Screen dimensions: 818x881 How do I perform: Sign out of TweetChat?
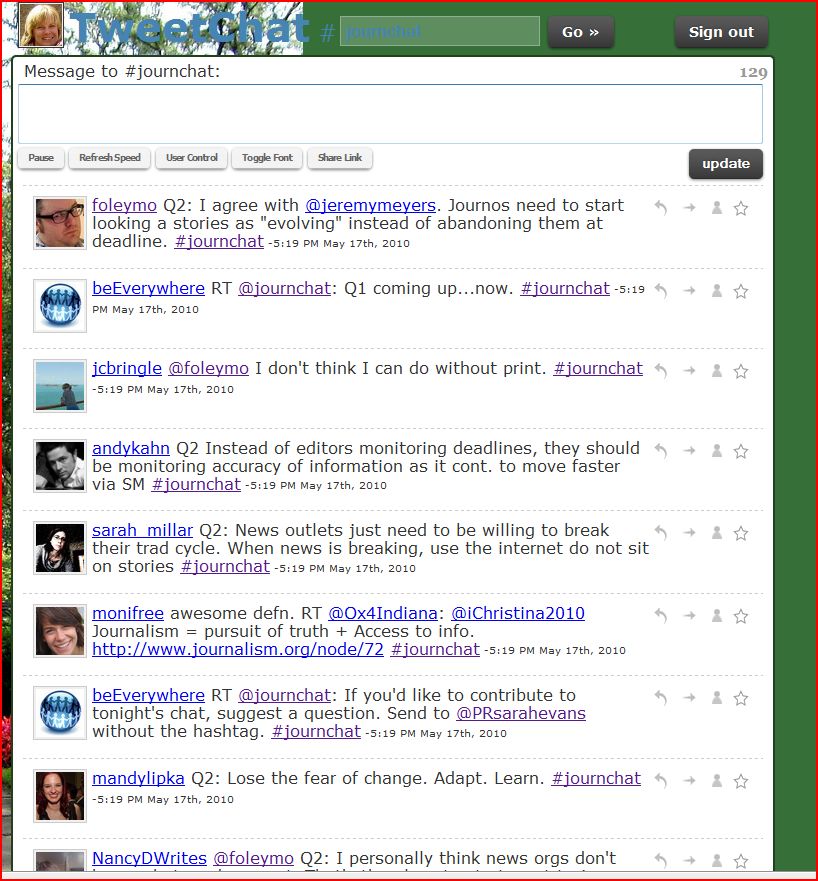click(721, 32)
